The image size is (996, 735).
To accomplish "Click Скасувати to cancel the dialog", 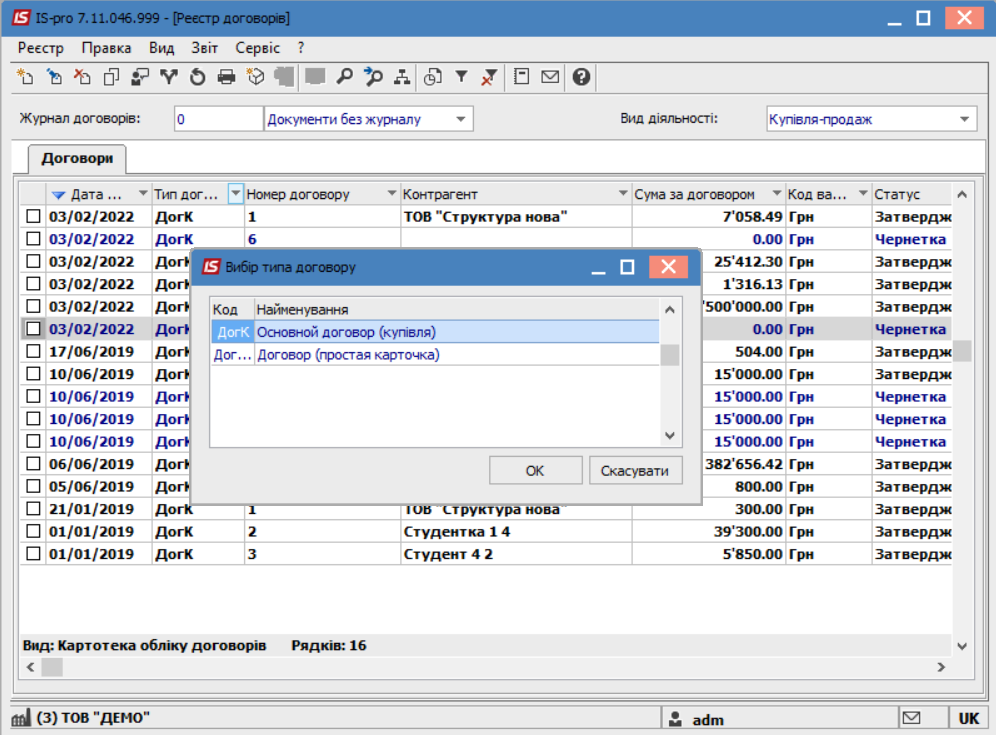I will pos(635,471).
